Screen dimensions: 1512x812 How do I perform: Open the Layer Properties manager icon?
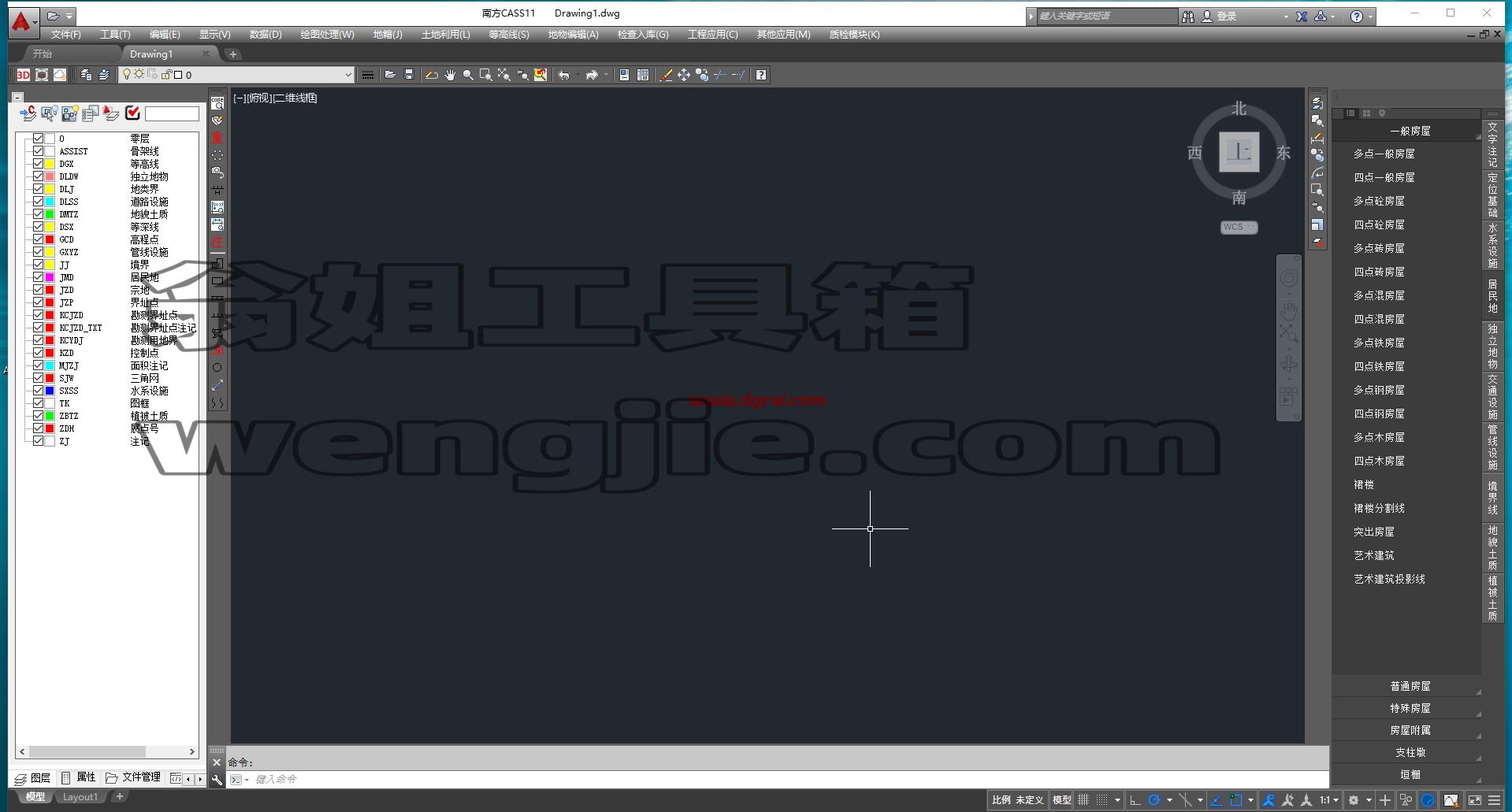click(86, 75)
